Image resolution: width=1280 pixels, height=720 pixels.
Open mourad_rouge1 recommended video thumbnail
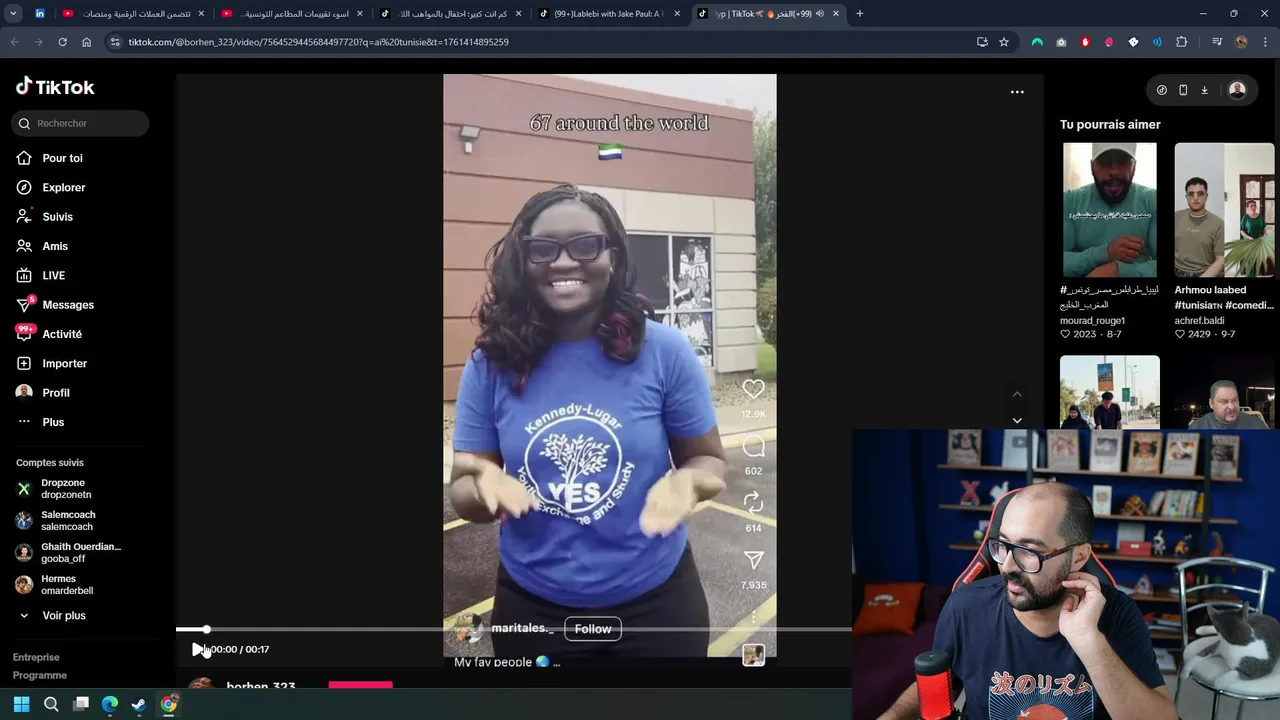[x=1110, y=210]
